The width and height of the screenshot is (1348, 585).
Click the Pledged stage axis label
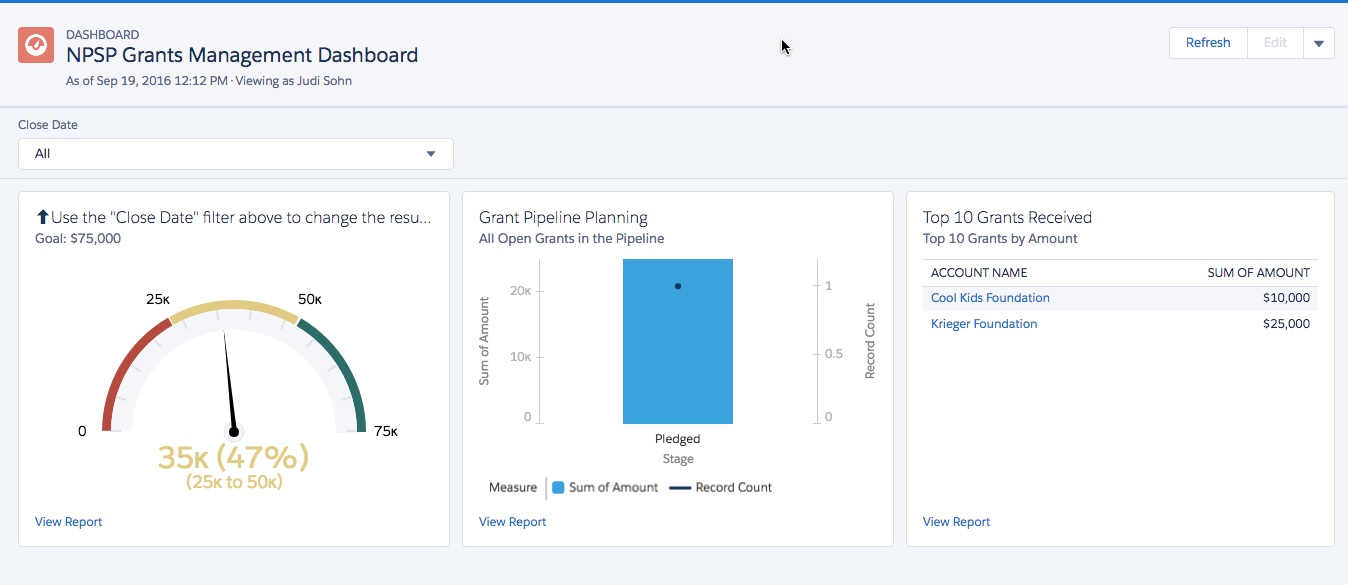[678, 439]
